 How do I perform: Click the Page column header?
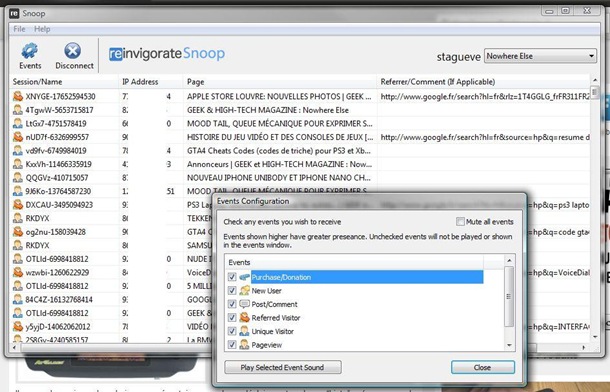(280, 82)
